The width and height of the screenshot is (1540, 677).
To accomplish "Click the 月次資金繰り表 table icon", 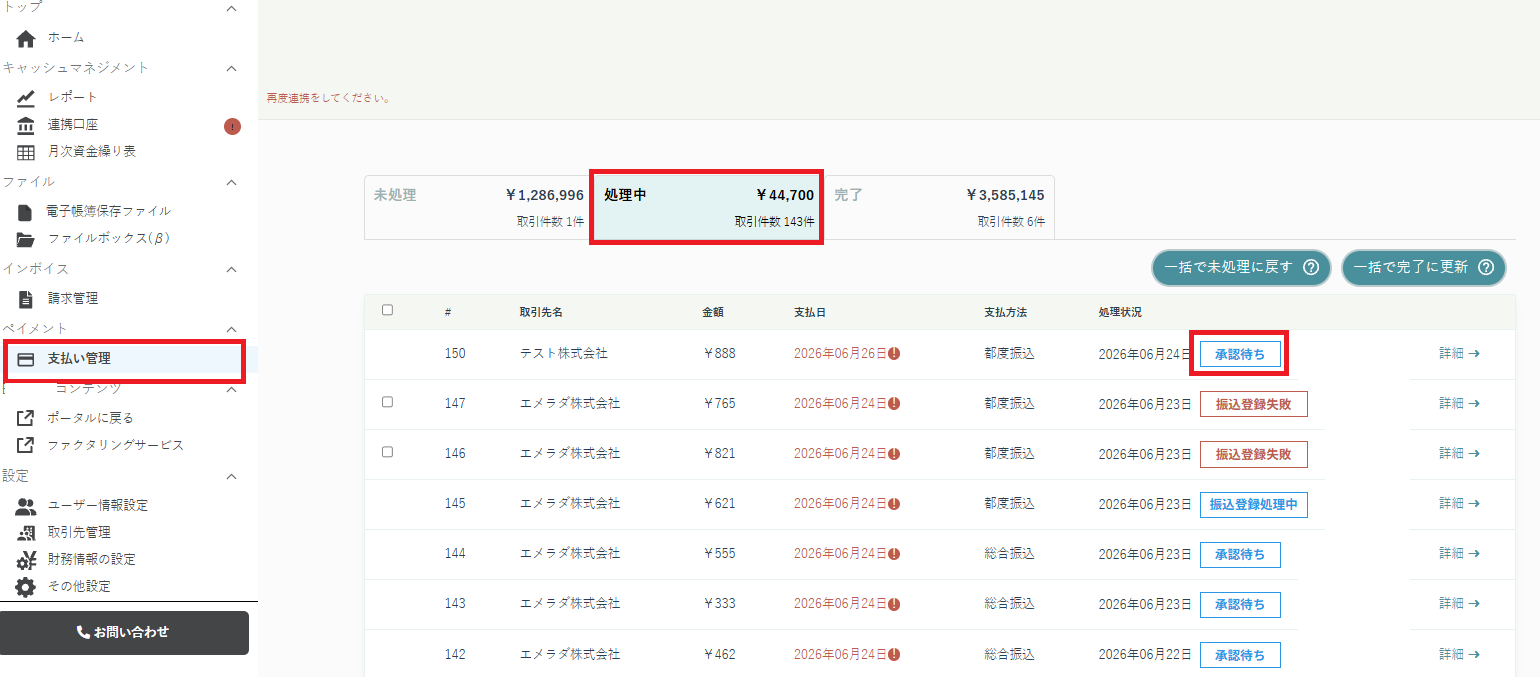I will click(x=26, y=153).
